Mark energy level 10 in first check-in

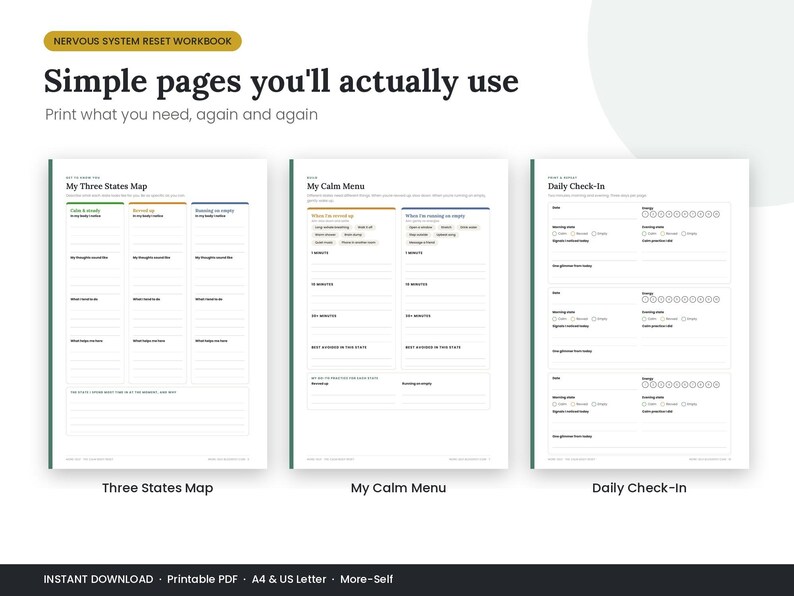717,214
